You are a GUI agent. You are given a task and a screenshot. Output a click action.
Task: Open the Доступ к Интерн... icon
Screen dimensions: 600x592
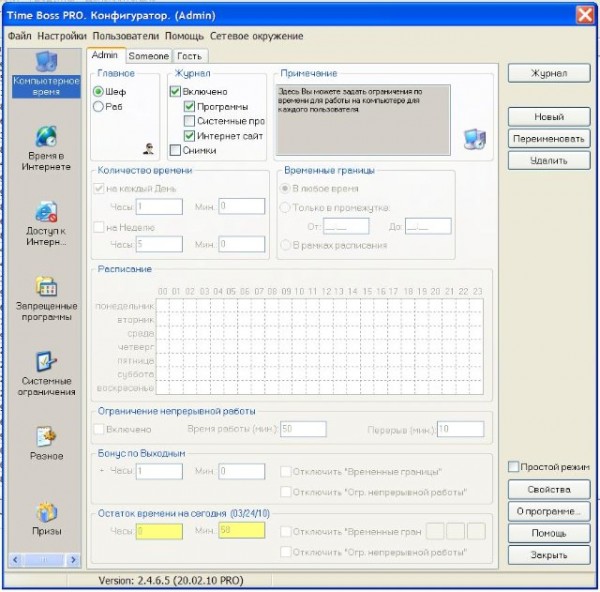pyautogui.click(x=46, y=211)
